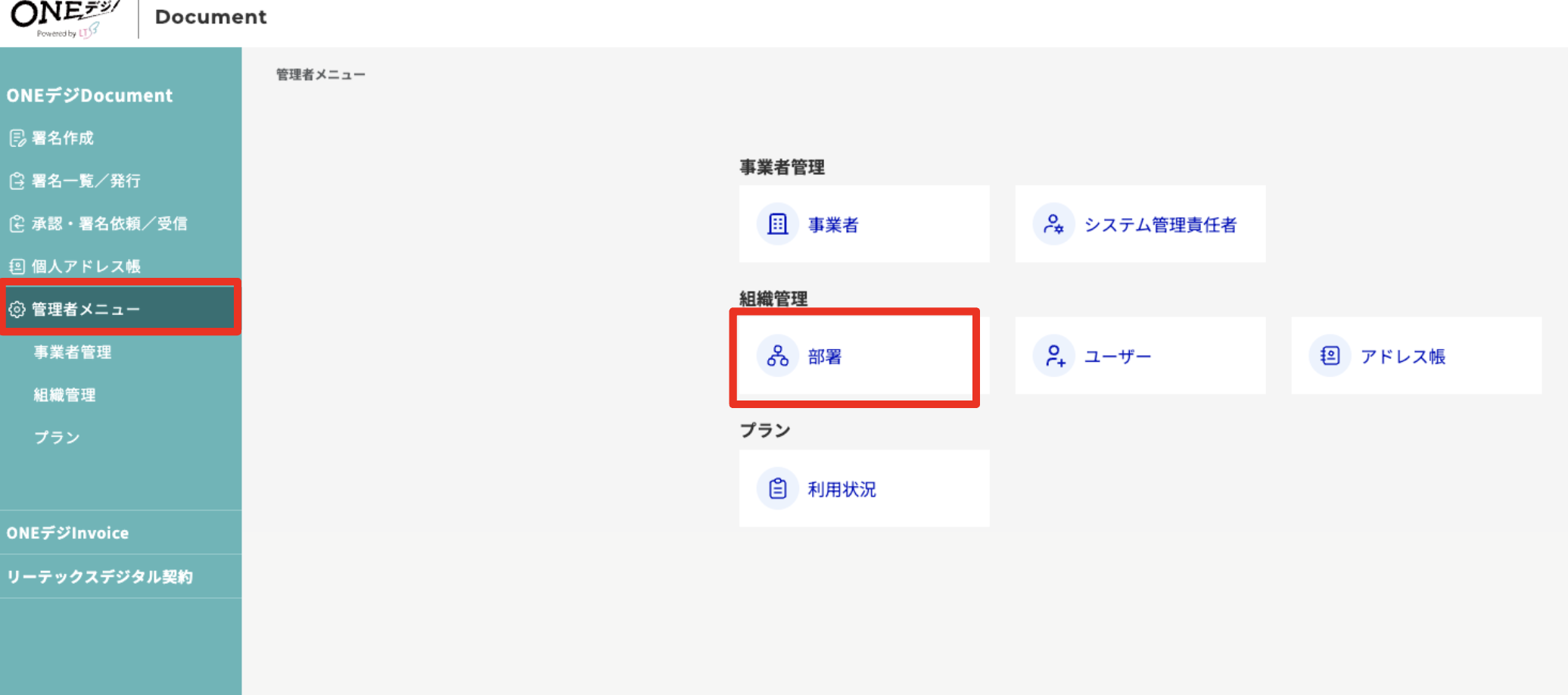The width and height of the screenshot is (1568, 695).
Task: Click the Document header title
Action: tap(211, 17)
